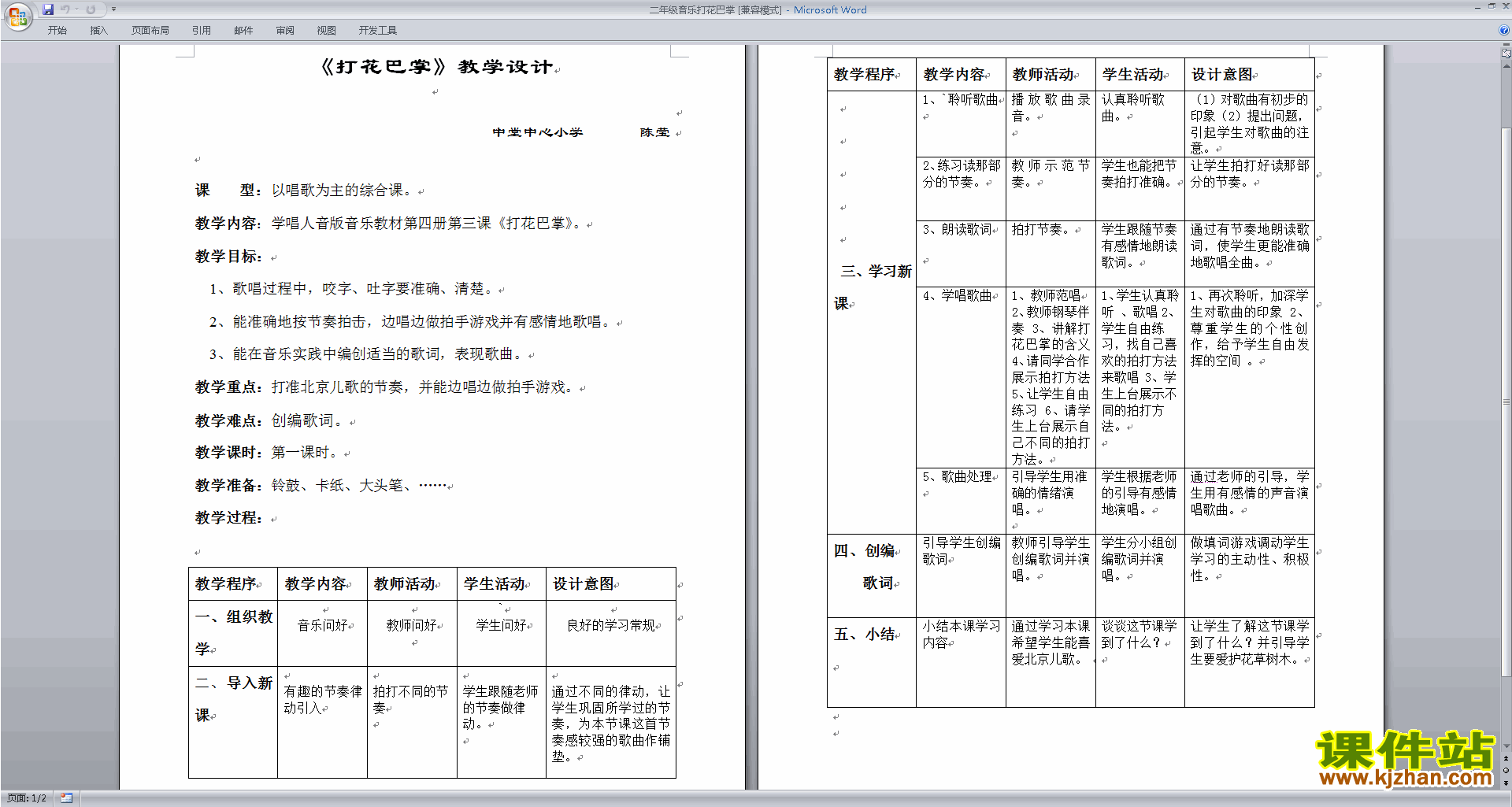Click the objective line starting 能准确地按节奏拍击
The image size is (1512, 807).
411,322
